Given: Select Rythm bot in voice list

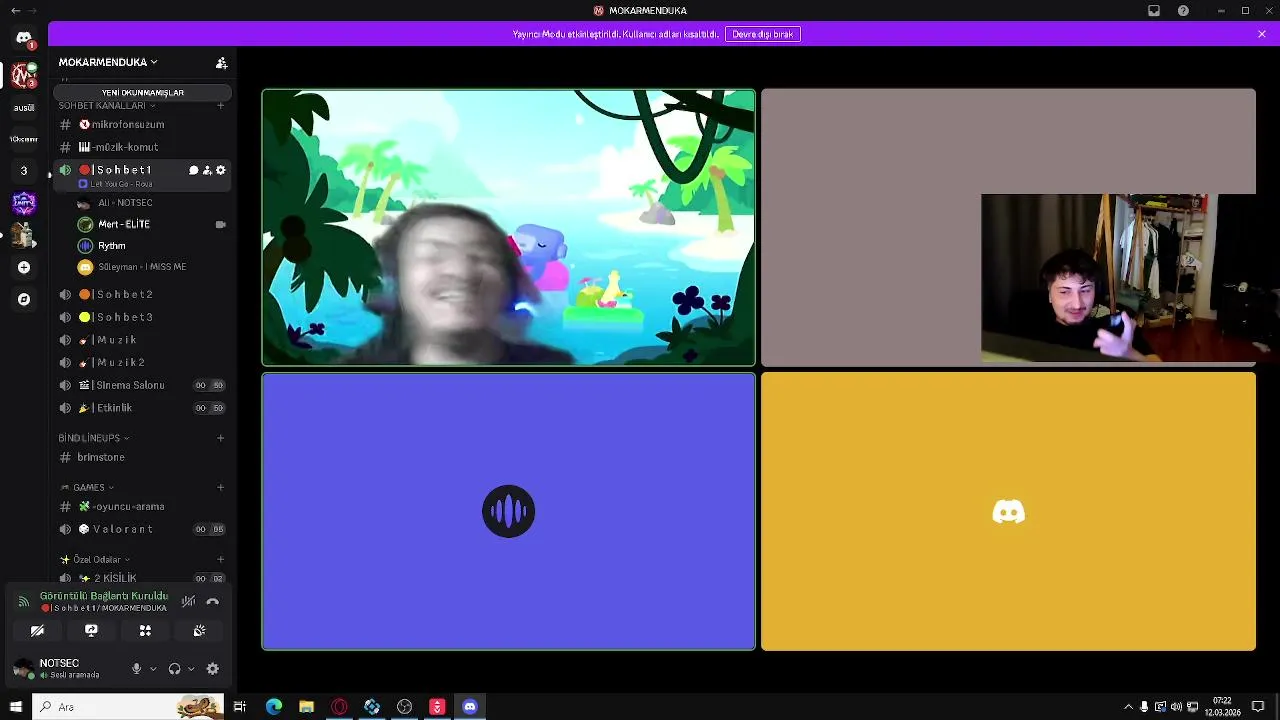Looking at the screenshot, I should point(152,246).
